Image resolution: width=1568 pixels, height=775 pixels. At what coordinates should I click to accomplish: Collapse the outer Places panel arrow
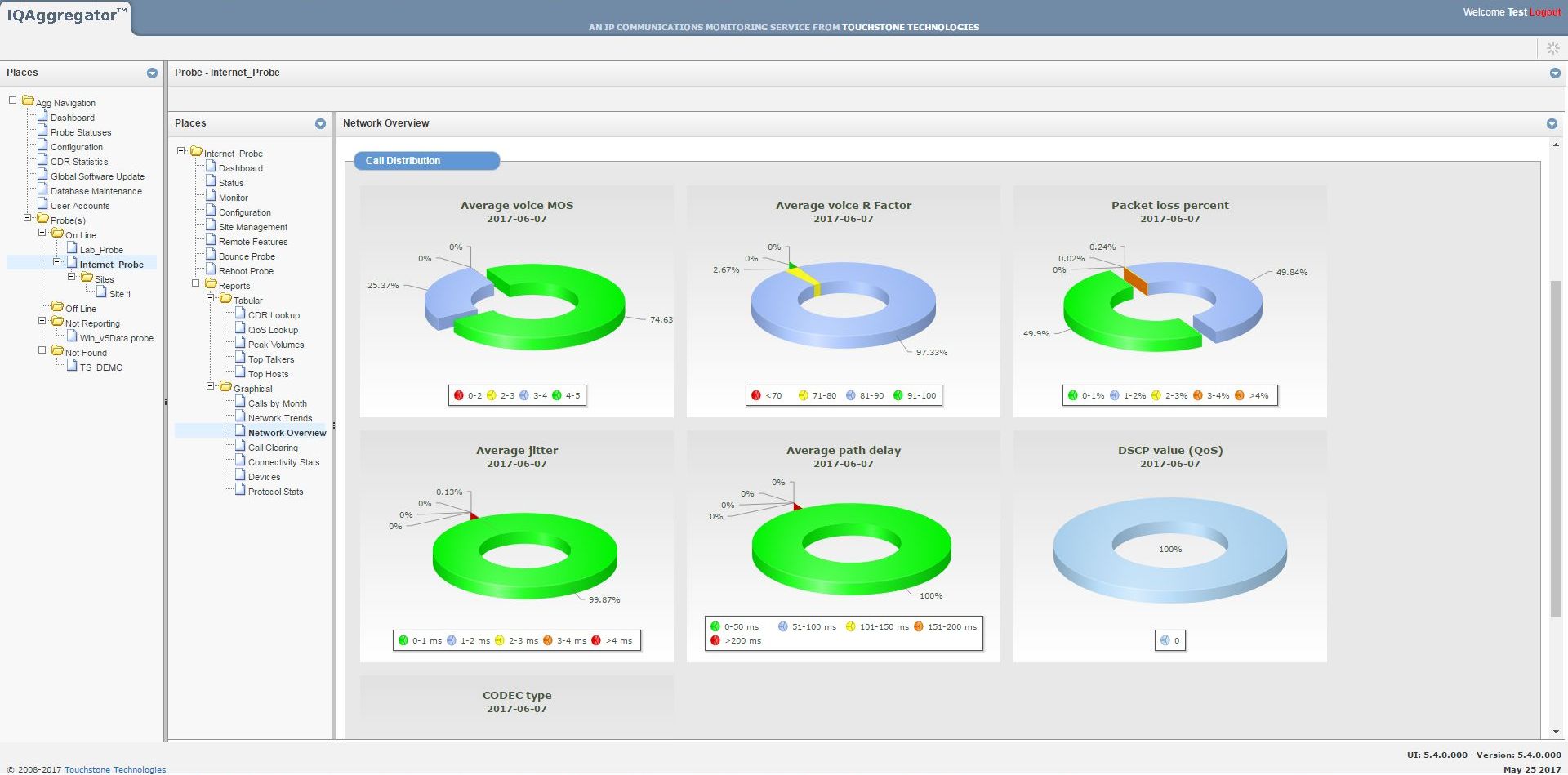tap(152, 73)
